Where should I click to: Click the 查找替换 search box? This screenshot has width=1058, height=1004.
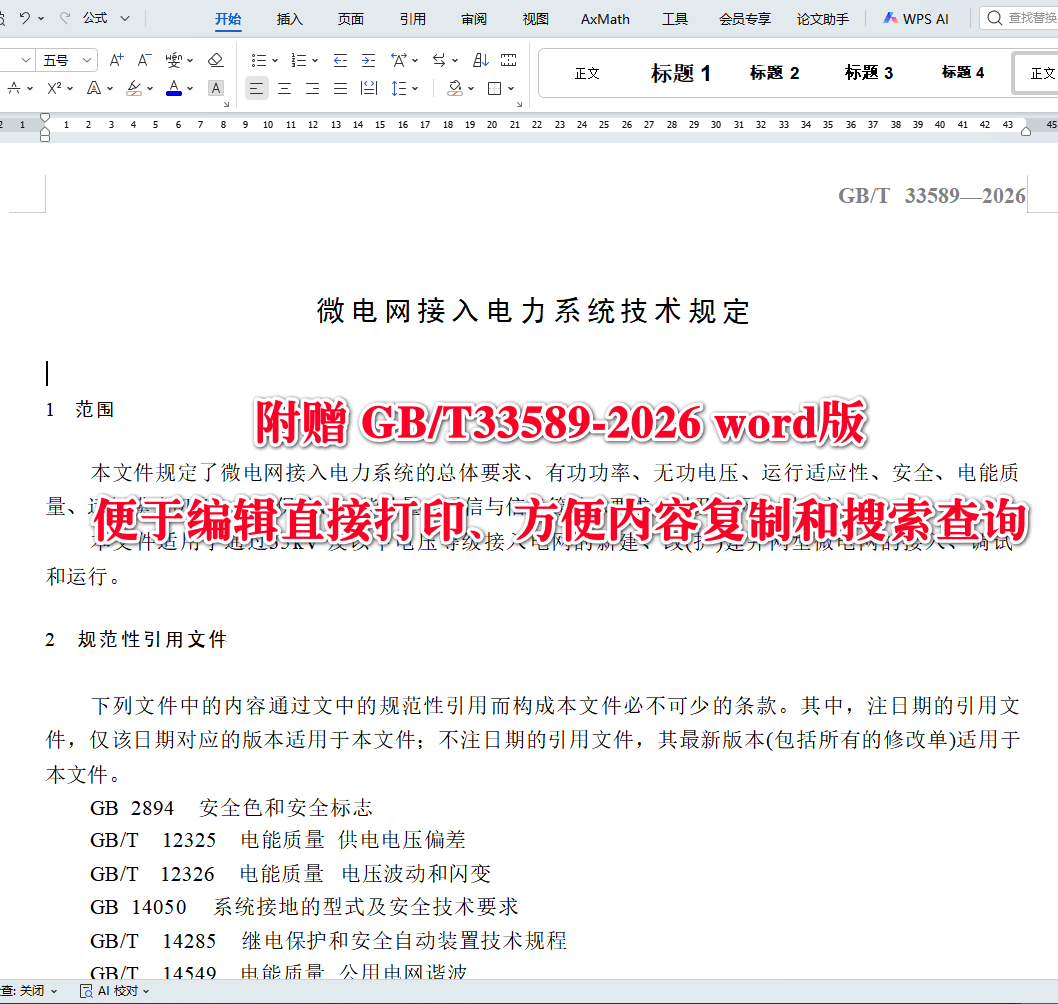tap(1020, 18)
